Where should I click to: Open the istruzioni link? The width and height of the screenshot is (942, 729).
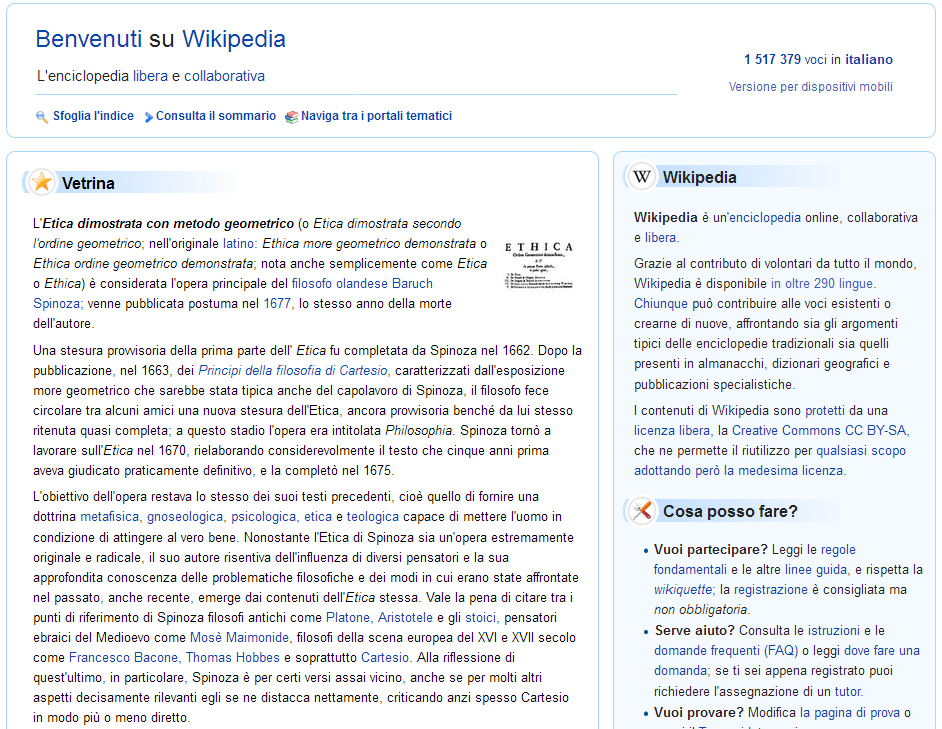834,630
